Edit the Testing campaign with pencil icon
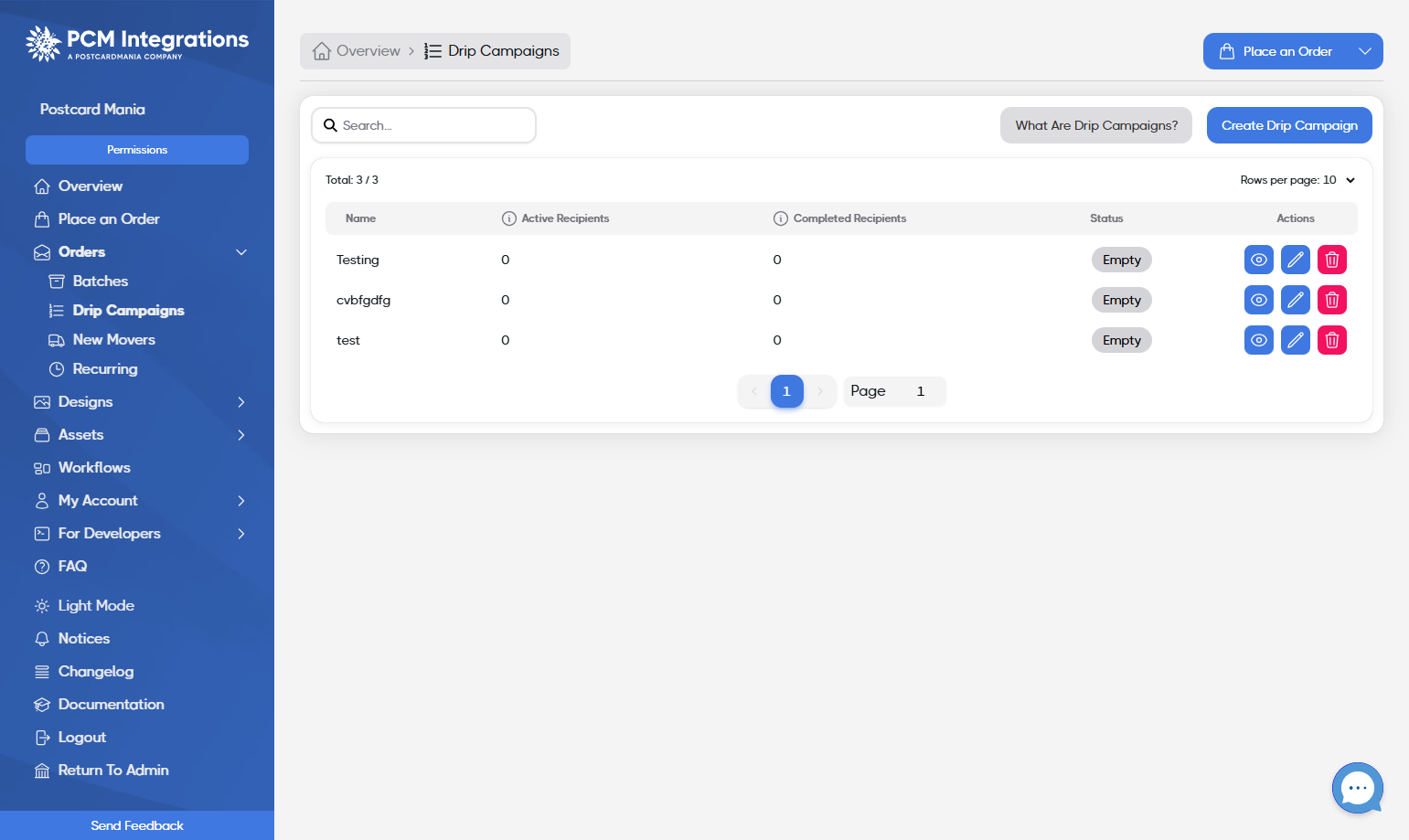The height and width of the screenshot is (840, 1409). 1296,260
